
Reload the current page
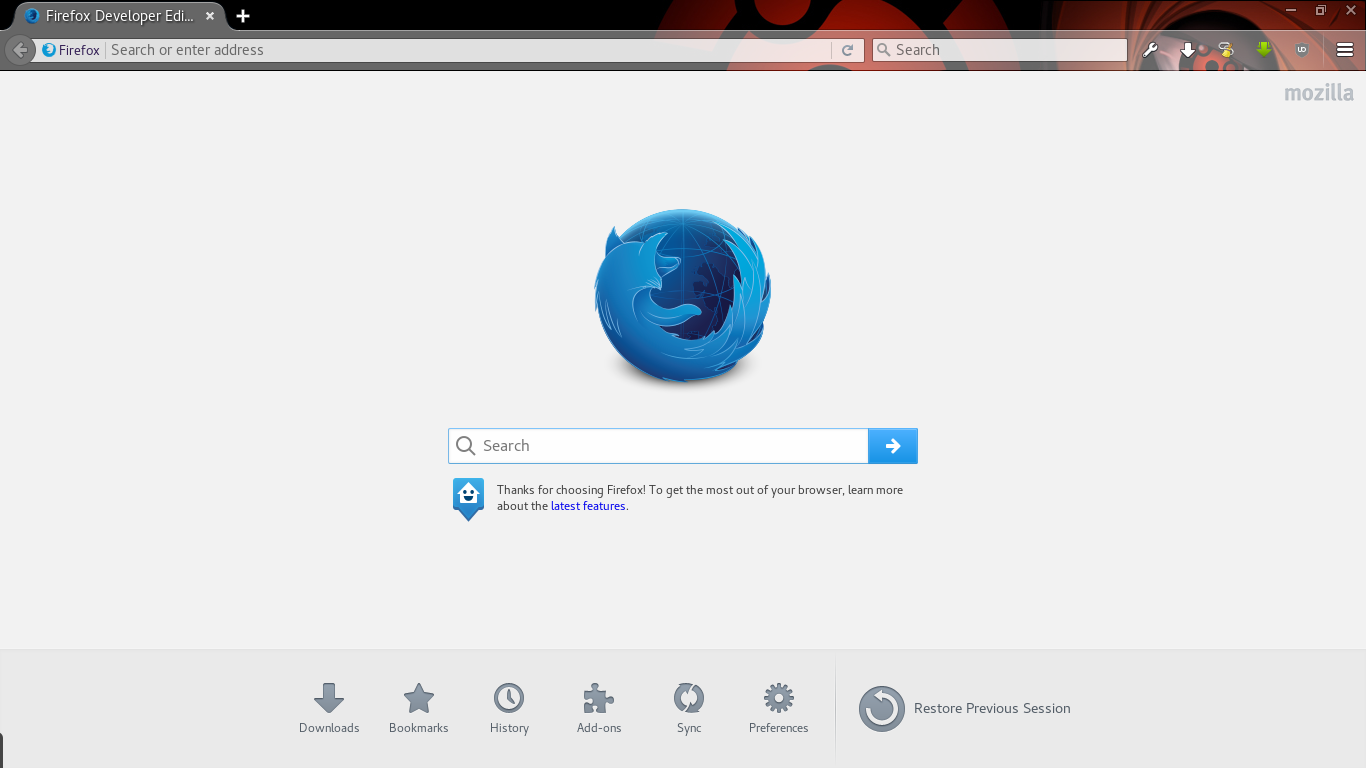click(x=847, y=50)
